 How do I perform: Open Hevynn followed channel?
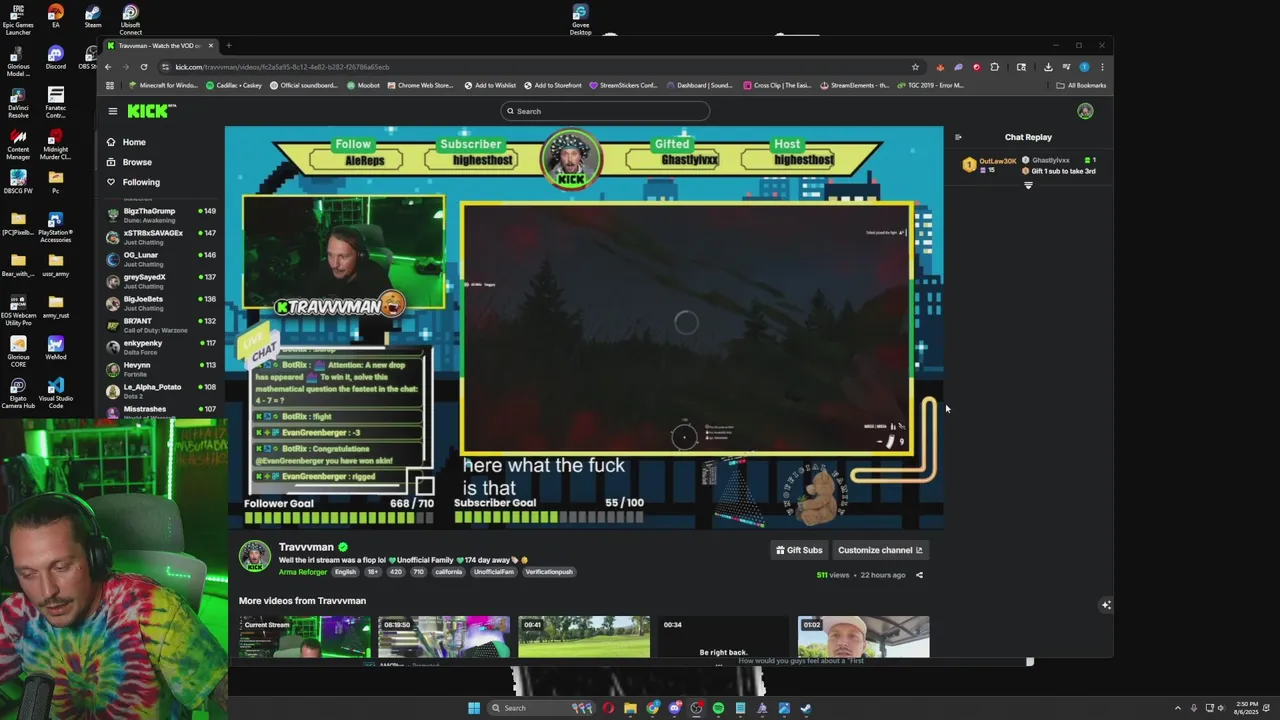pyautogui.click(x=160, y=368)
